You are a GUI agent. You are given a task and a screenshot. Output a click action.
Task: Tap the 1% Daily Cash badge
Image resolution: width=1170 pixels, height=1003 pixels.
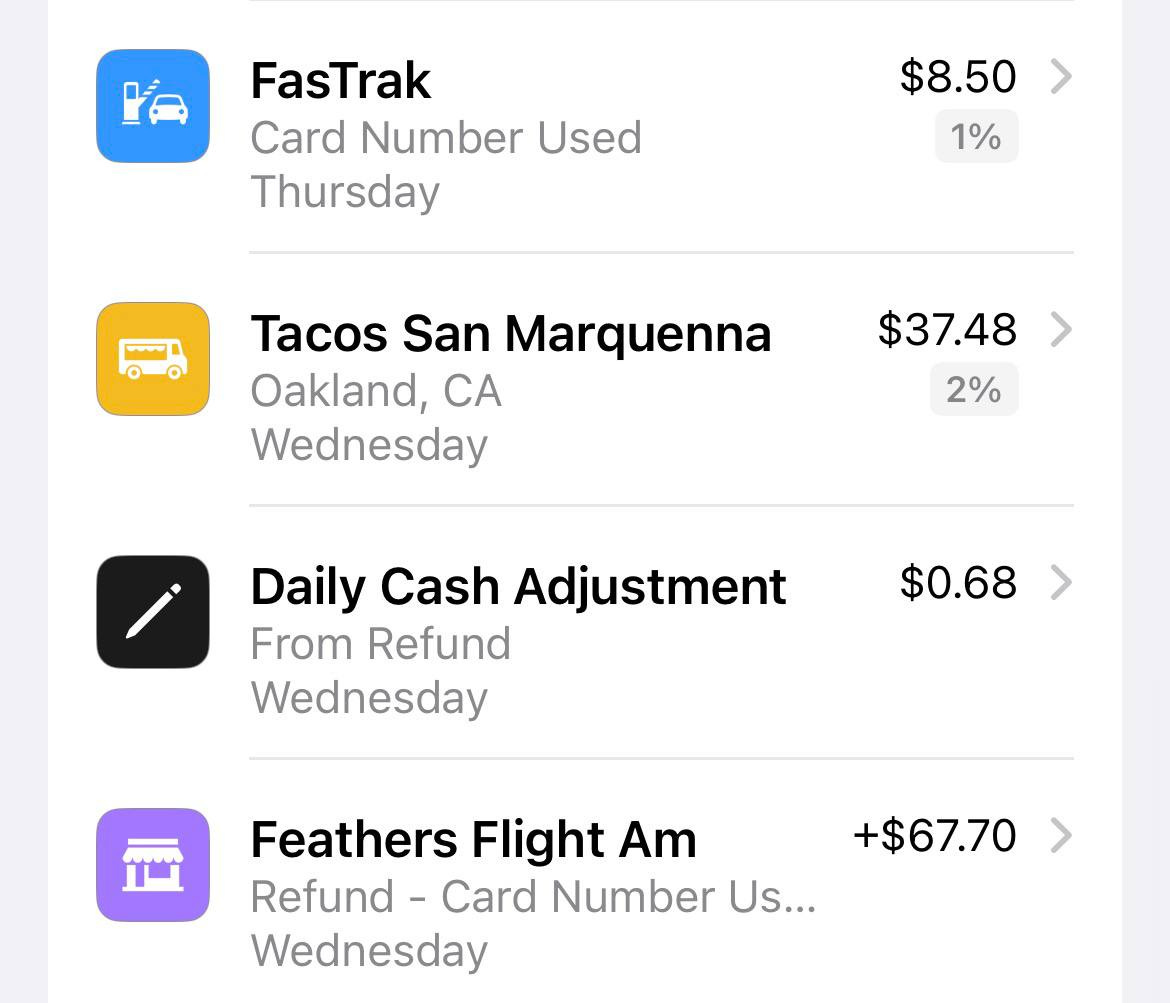975,137
